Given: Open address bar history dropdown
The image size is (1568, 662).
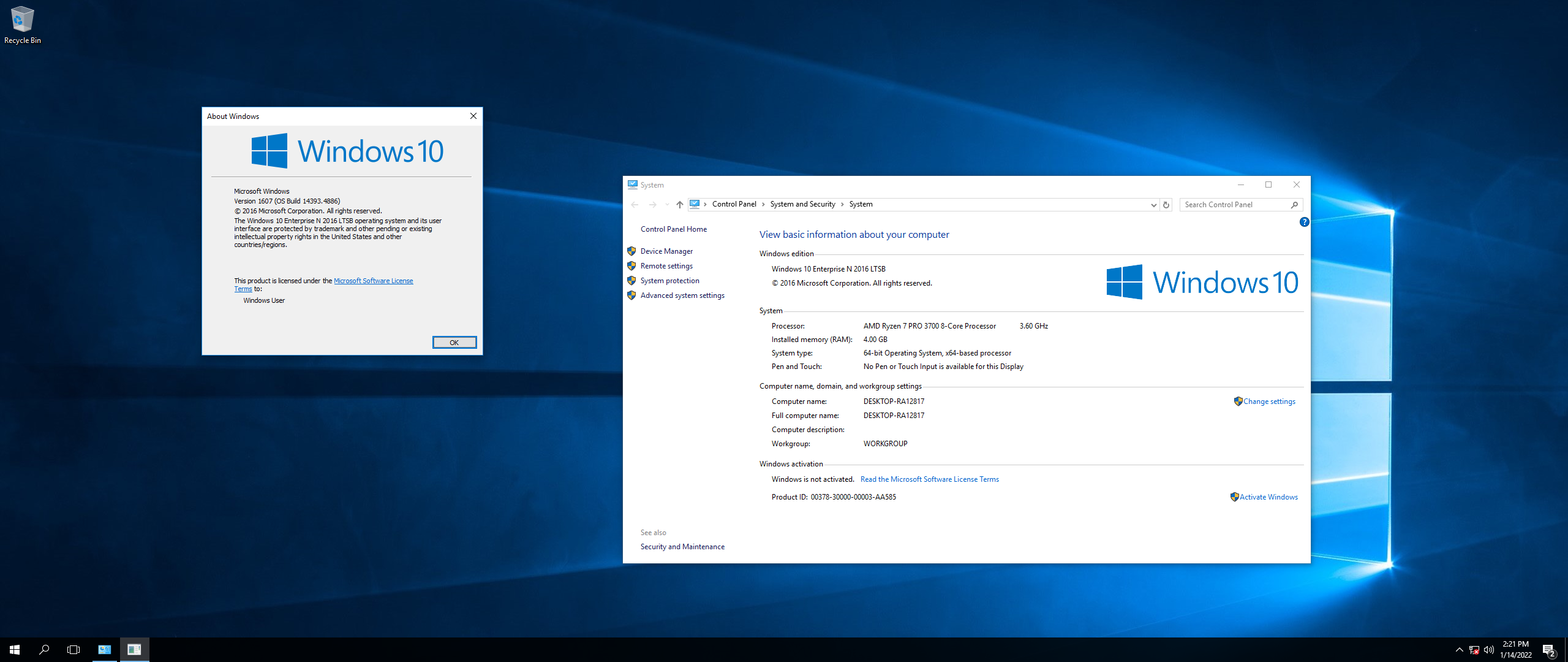Looking at the screenshot, I should point(1154,205).
